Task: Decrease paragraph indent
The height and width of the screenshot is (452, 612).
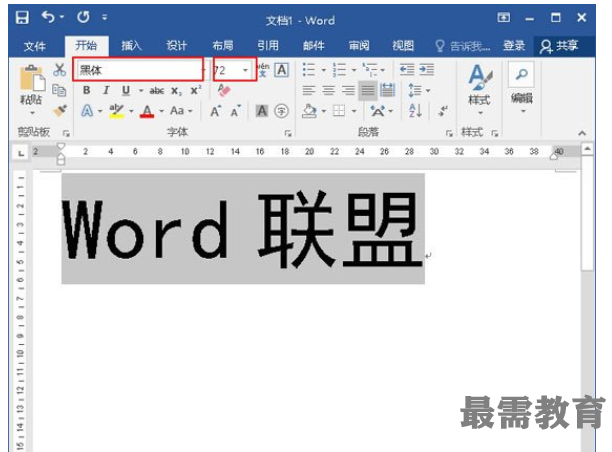Action: pyautogui.click(x=407, y=70)
